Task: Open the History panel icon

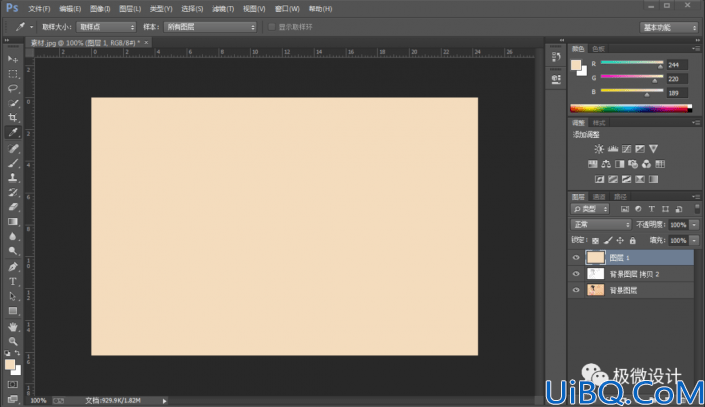Action: [x=556, y=57]
